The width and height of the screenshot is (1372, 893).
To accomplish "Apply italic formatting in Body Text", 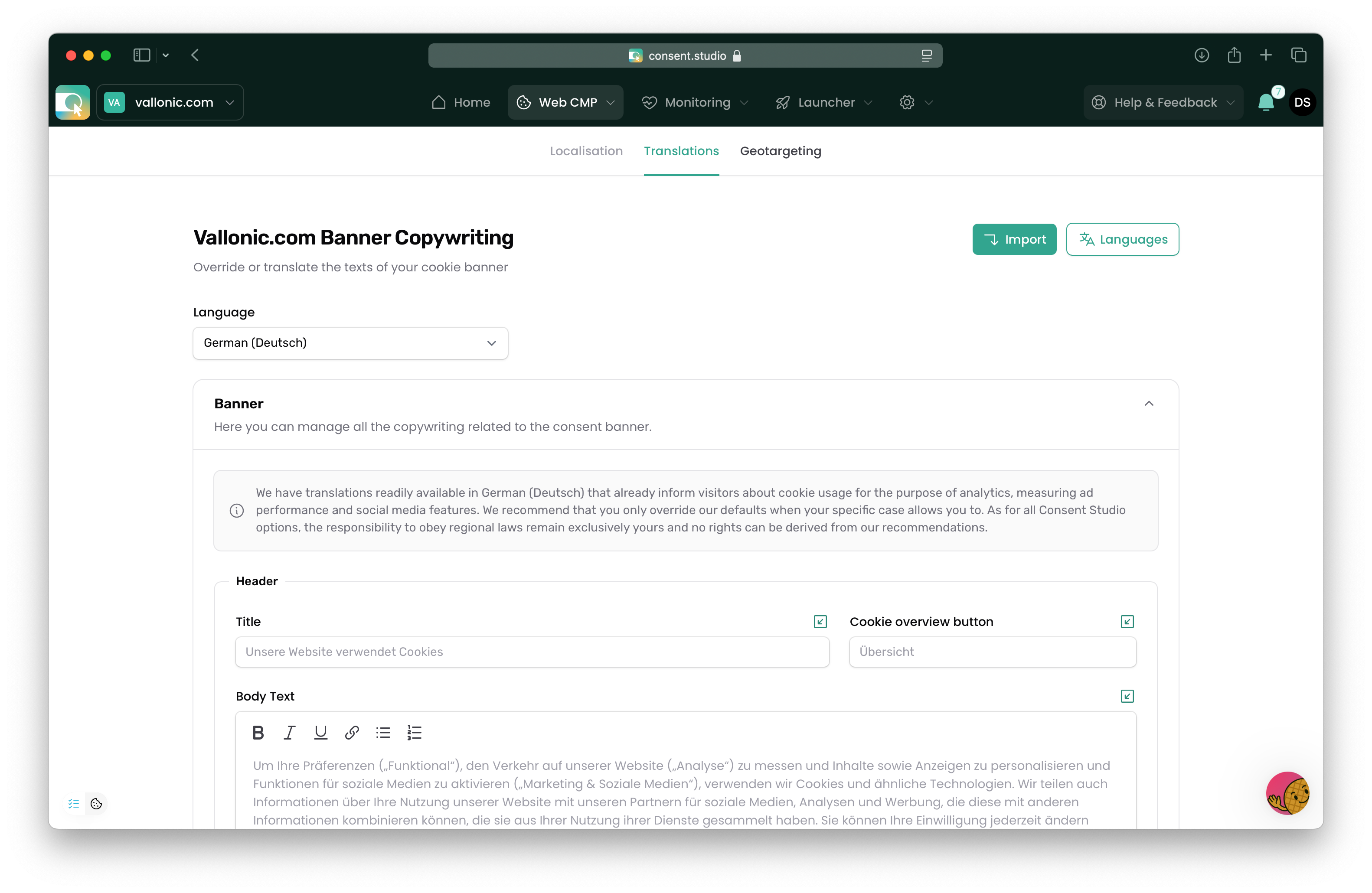I will point(289,732).
